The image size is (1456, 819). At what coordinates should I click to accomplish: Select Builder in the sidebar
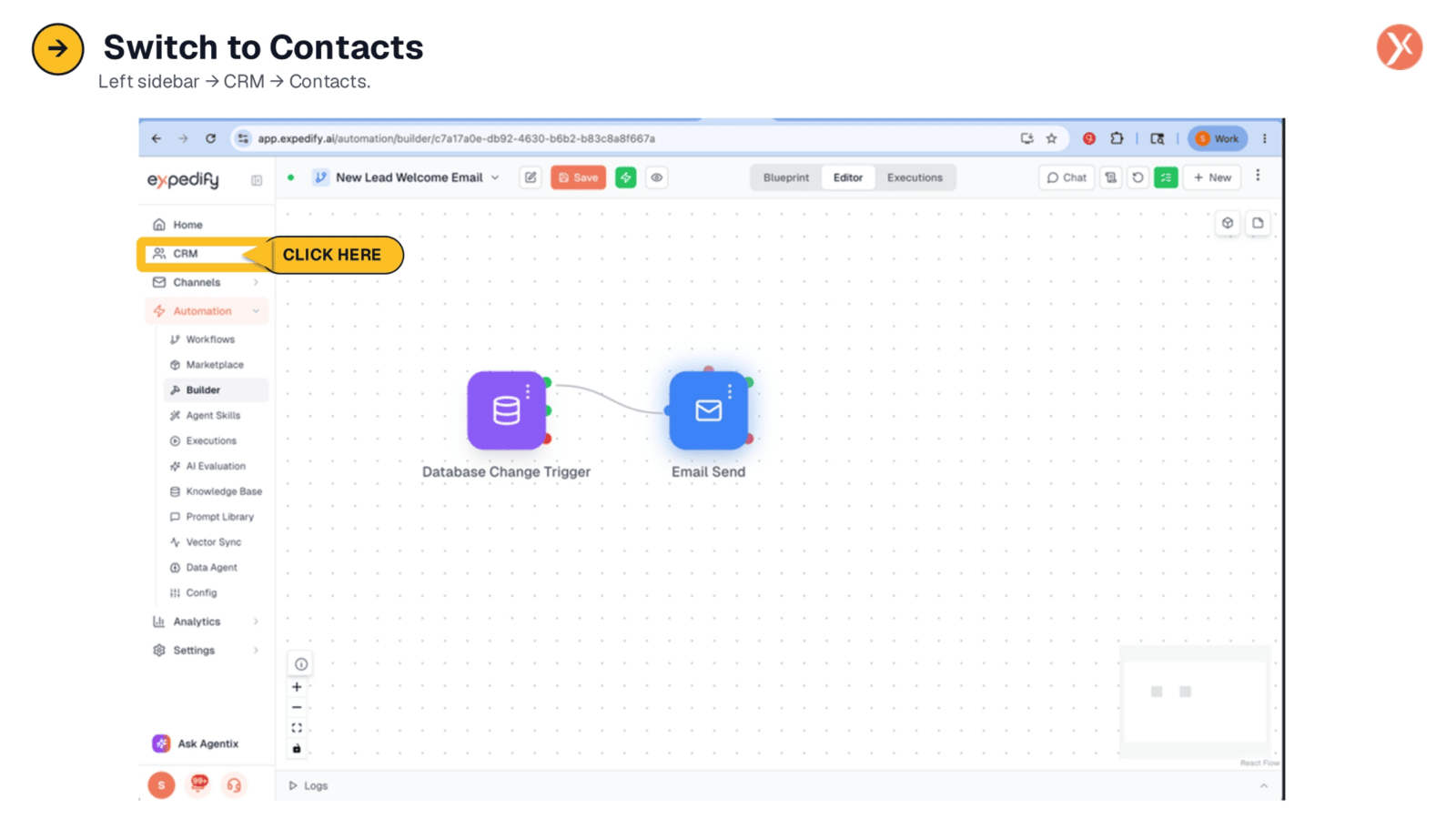click(x=216, y=389)
